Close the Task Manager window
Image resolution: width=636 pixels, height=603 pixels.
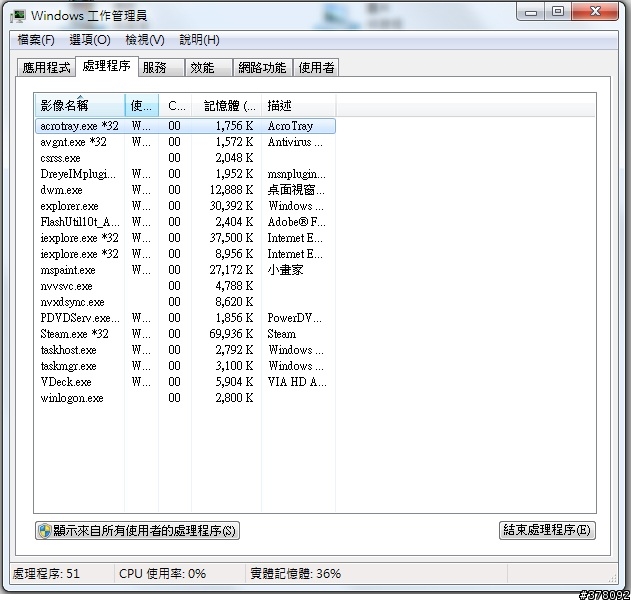pyautogui.click(x=595, y=12)
